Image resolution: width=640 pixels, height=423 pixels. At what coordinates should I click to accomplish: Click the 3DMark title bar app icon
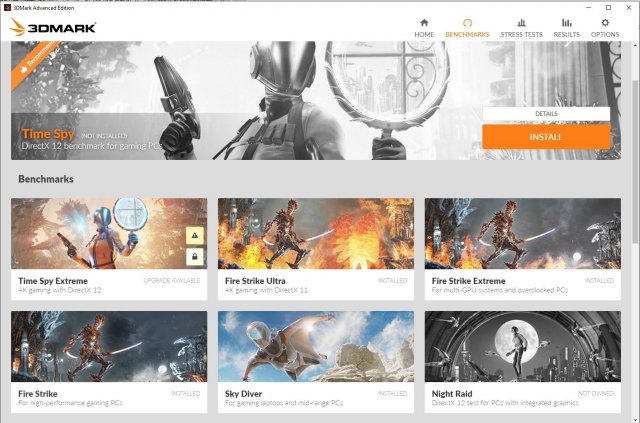(x=7, y=7)
